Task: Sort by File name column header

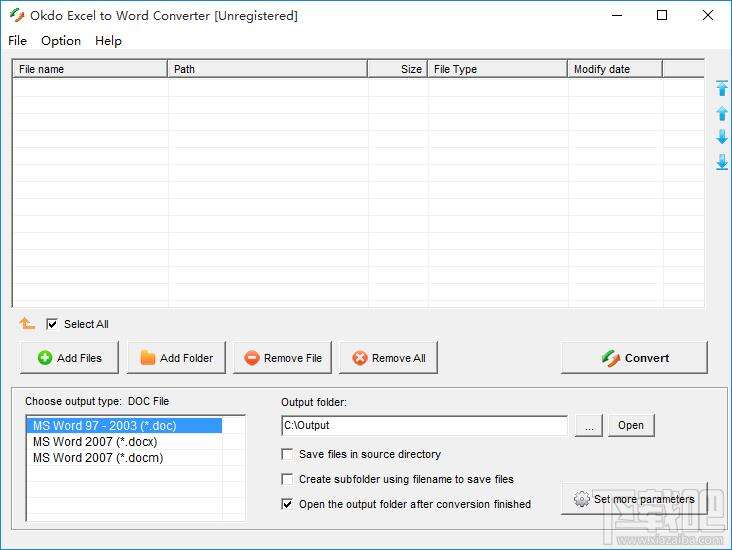Action: pyautogui.click(x=90, y=69)
